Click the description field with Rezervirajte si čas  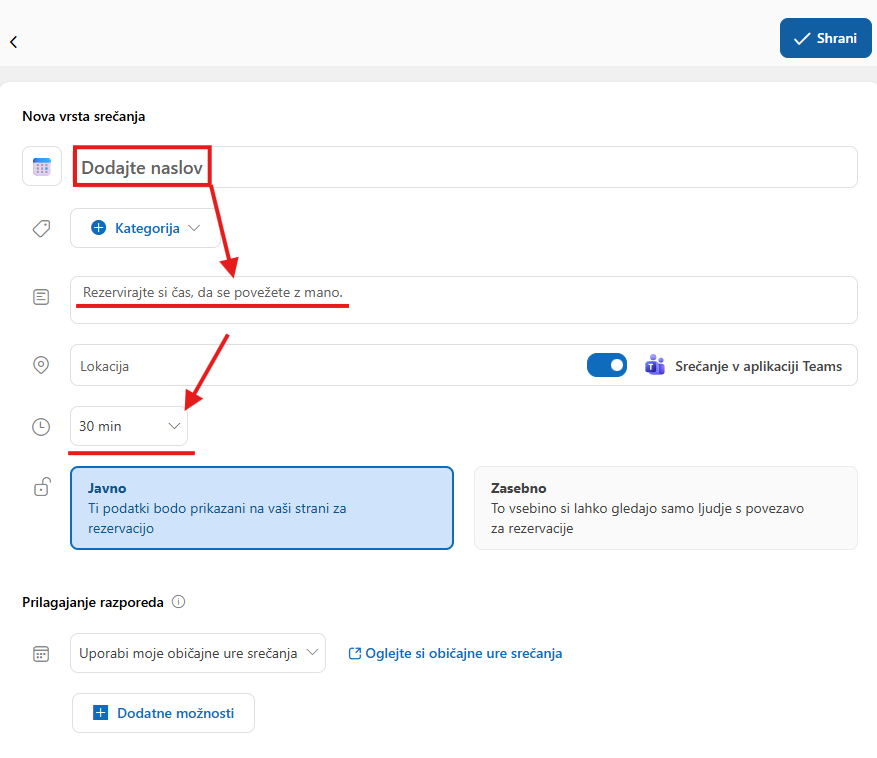(464, 300)
